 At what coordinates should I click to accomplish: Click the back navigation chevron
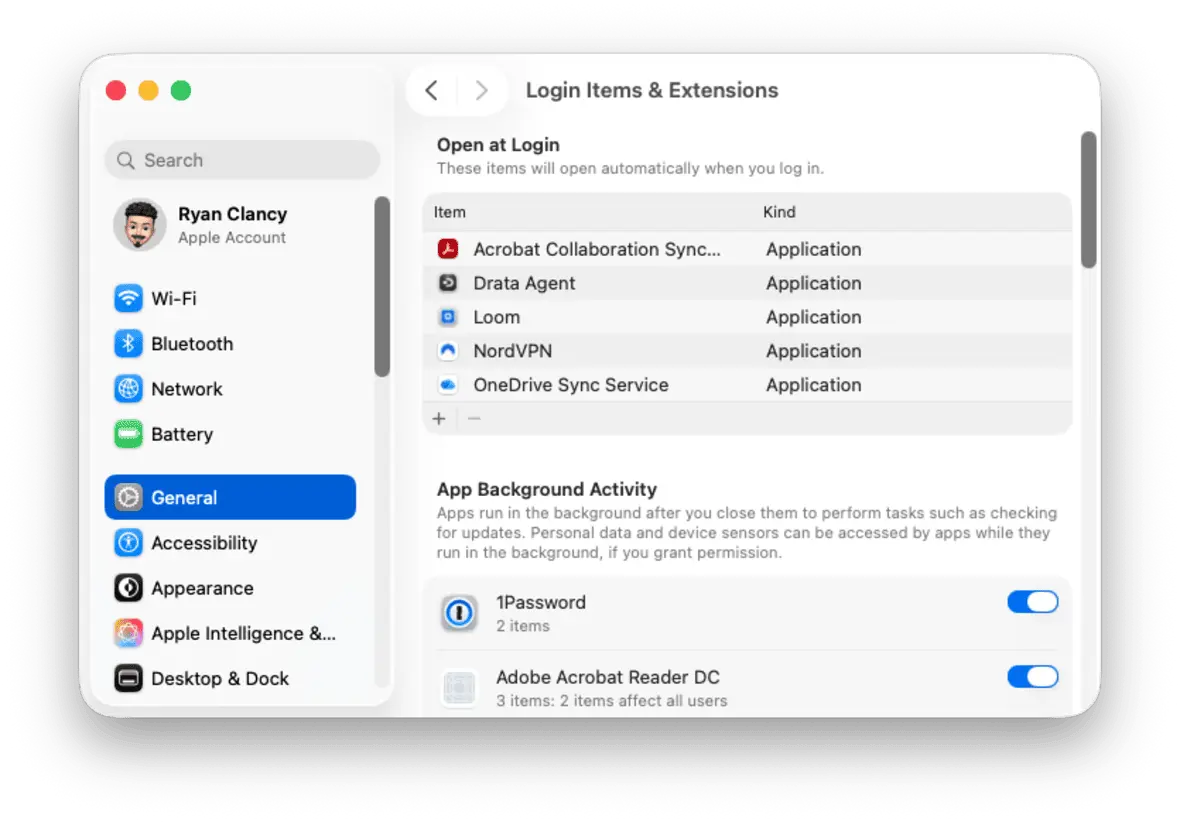click(430, 90)
